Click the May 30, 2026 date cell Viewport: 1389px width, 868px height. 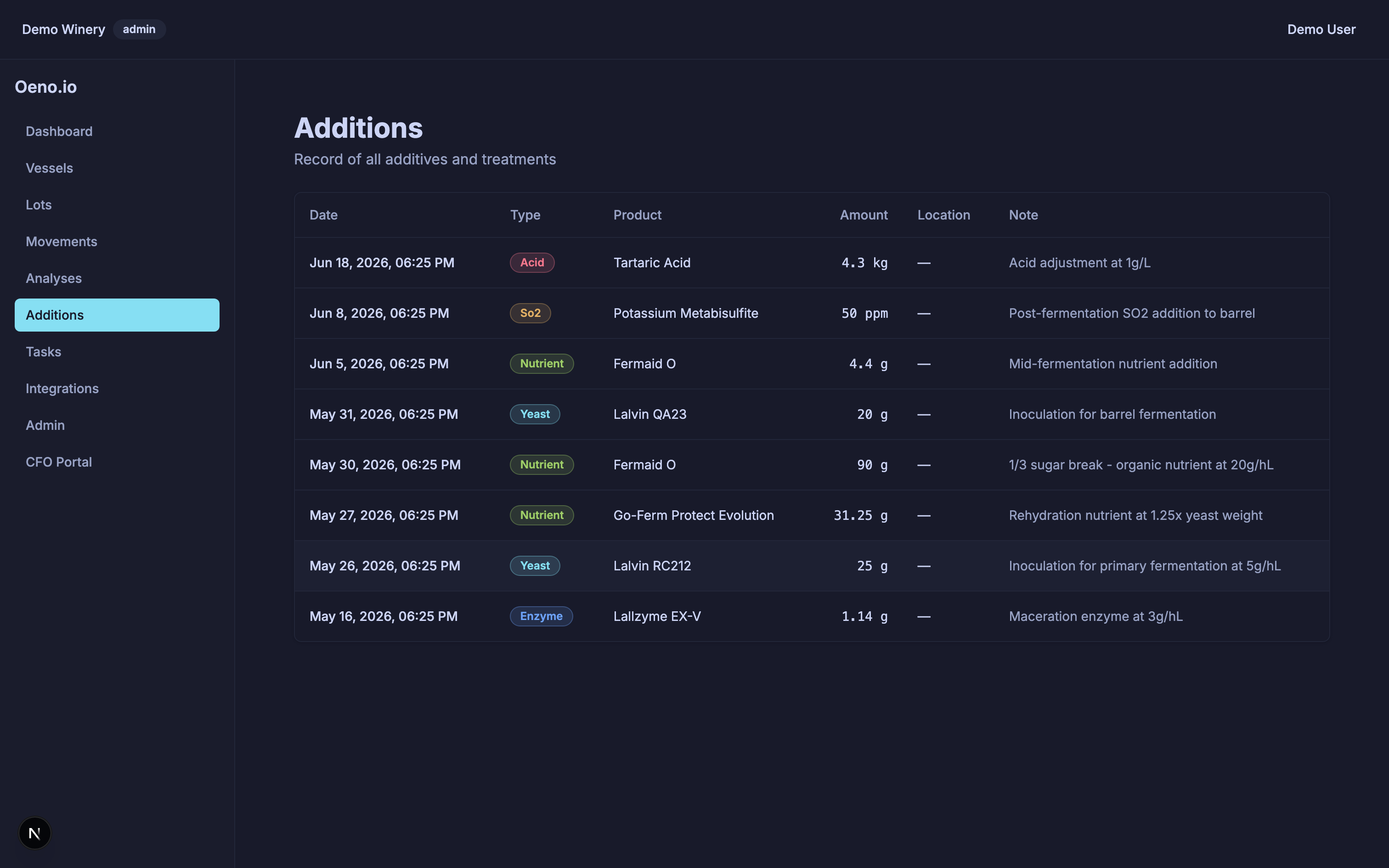click(x=384, y=464)
